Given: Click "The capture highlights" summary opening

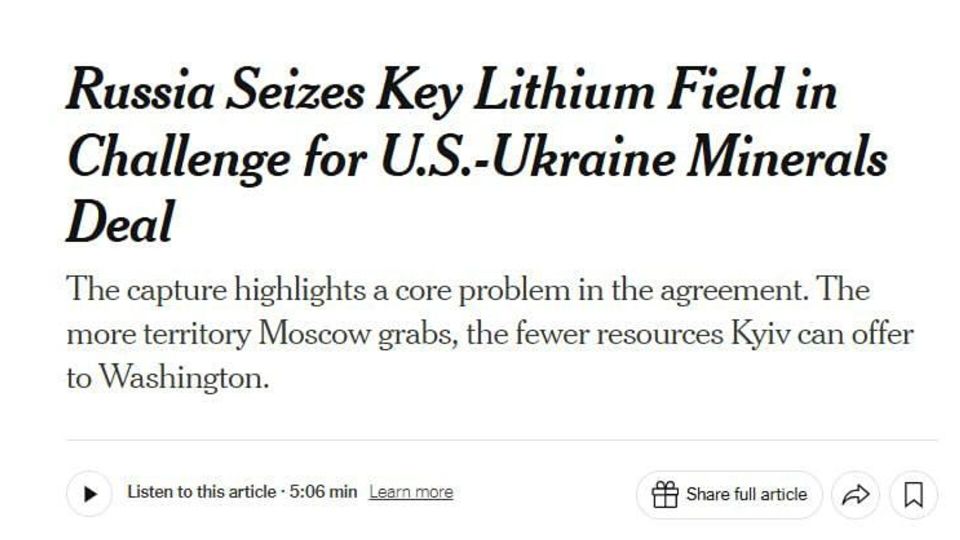Looking at the screenshot, I should (216, 291).
